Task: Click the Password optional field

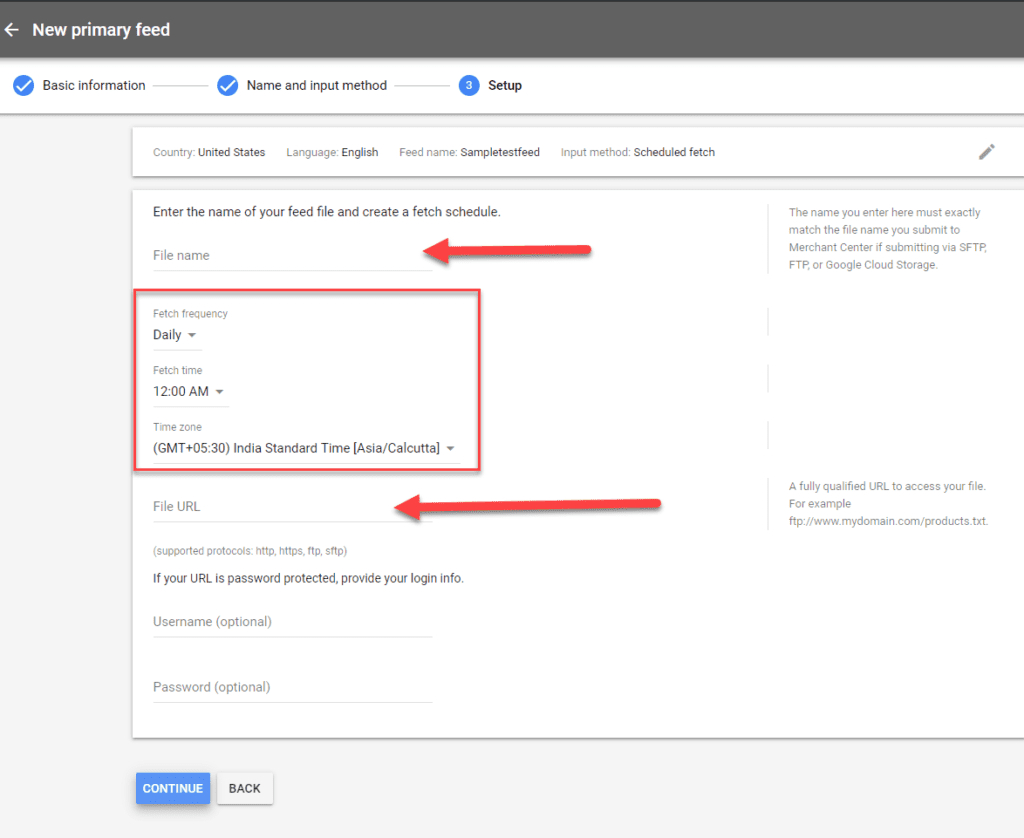Action: click(x=290, y=687)
